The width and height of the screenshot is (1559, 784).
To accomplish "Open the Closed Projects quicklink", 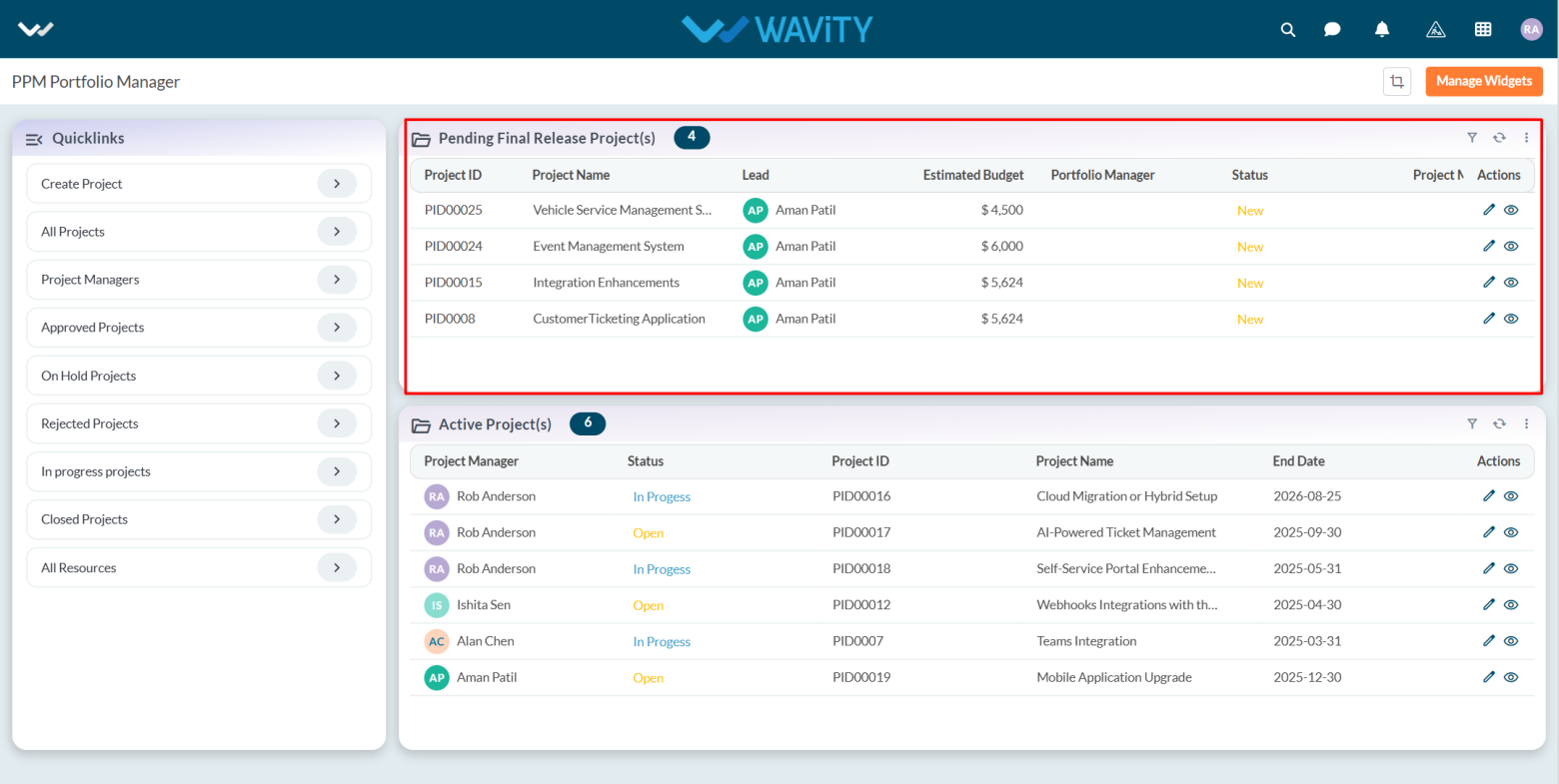I will tap(199, 519).
